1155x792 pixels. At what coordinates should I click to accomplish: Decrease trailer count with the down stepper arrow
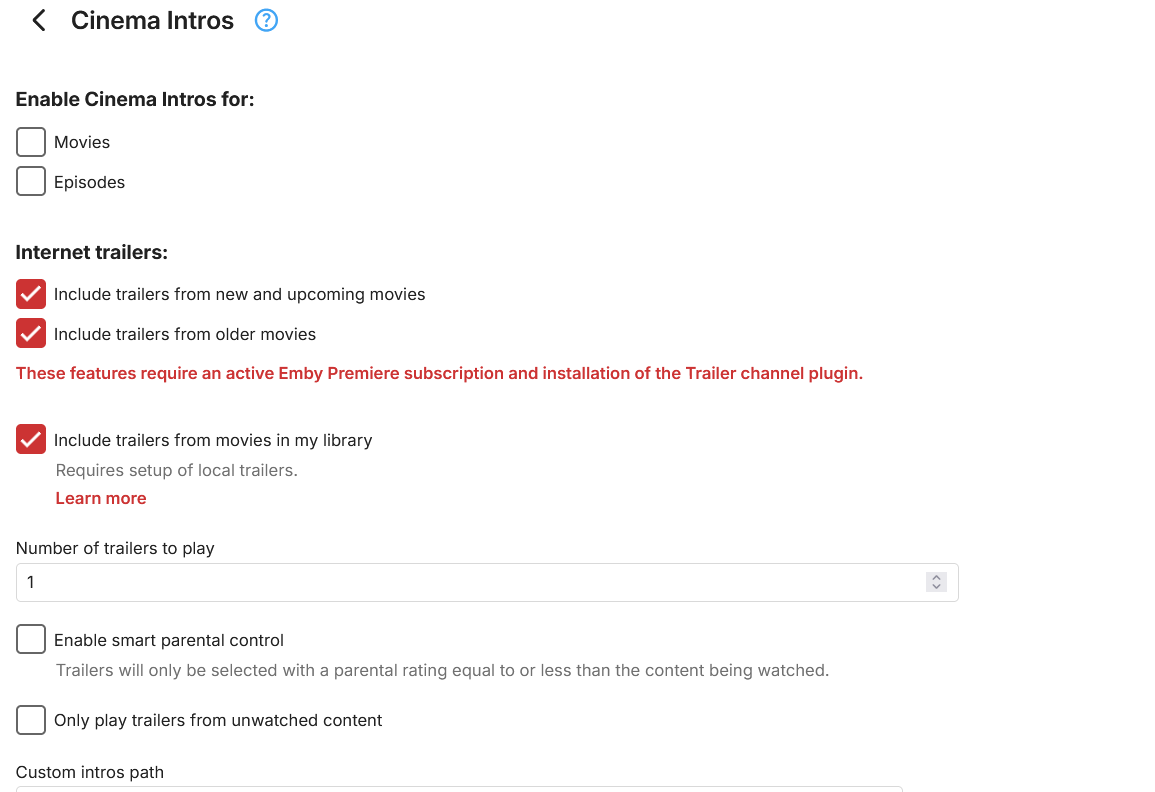click(936, 587)
